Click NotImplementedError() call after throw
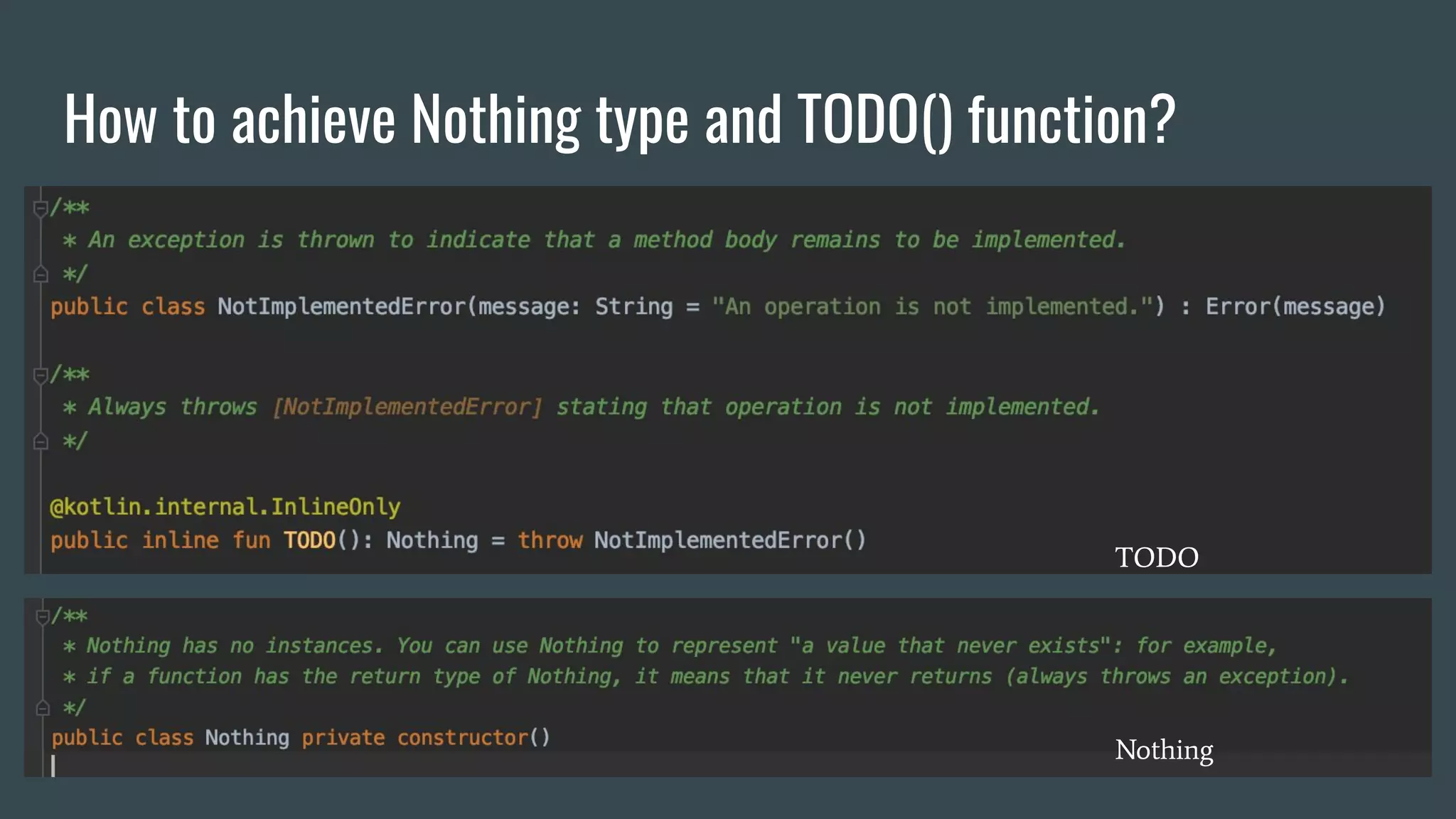Screen dimensions: 1456x819 [x=729, y=540]
